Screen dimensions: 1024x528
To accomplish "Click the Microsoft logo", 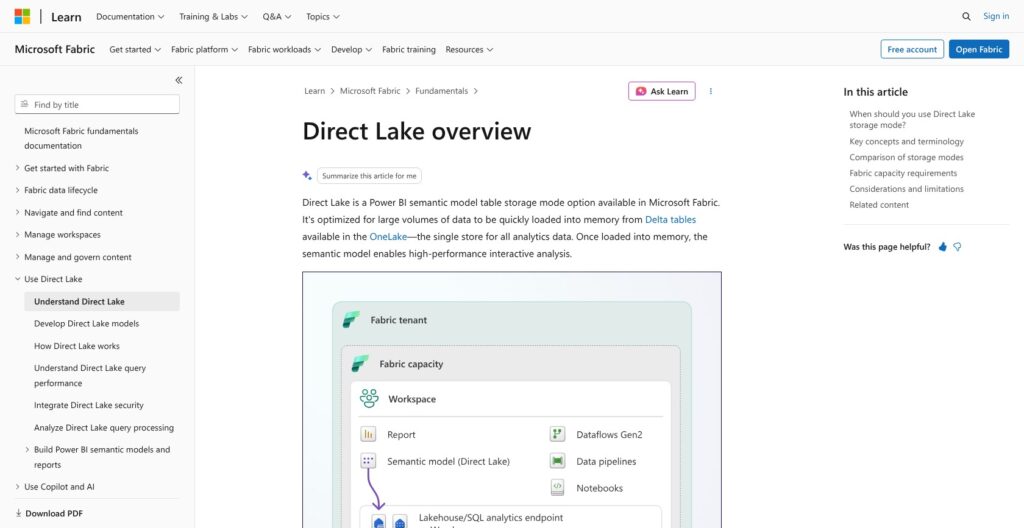I will tap(22, 16).
